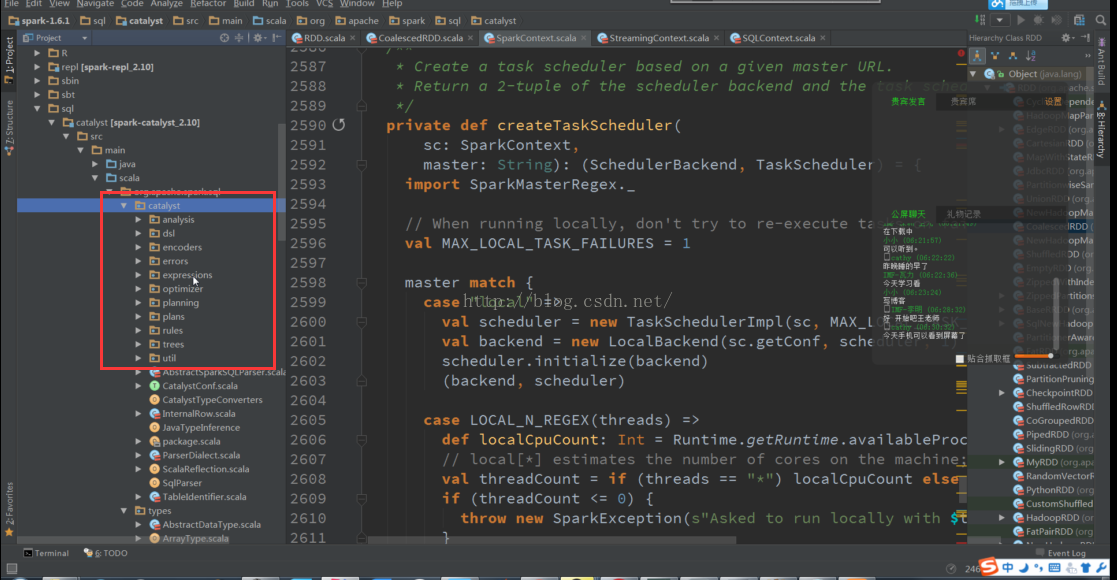Click the scroll-from-source target icon
This screenshot has width=1117, height=580.
point(224,38)
